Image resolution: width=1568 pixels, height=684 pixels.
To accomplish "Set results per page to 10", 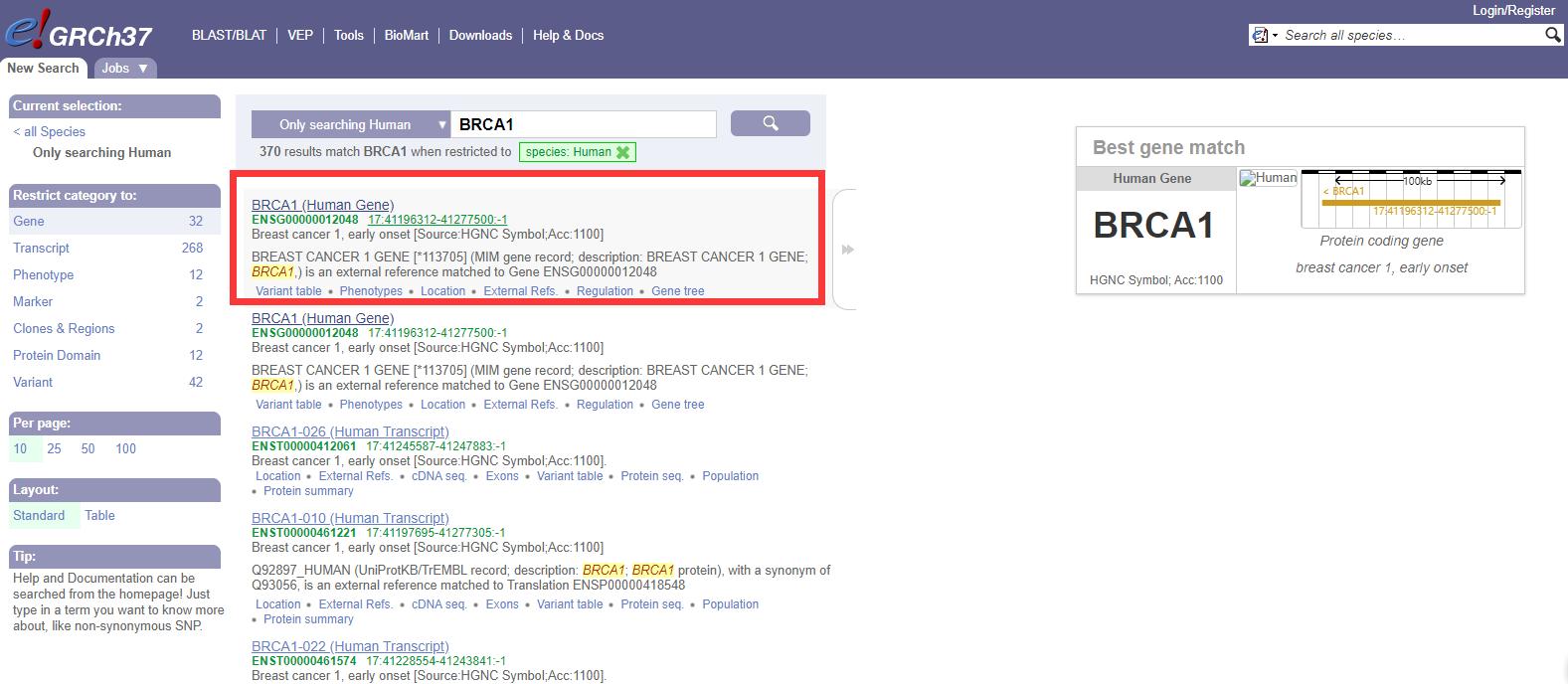I will click(x=20, y=448).
